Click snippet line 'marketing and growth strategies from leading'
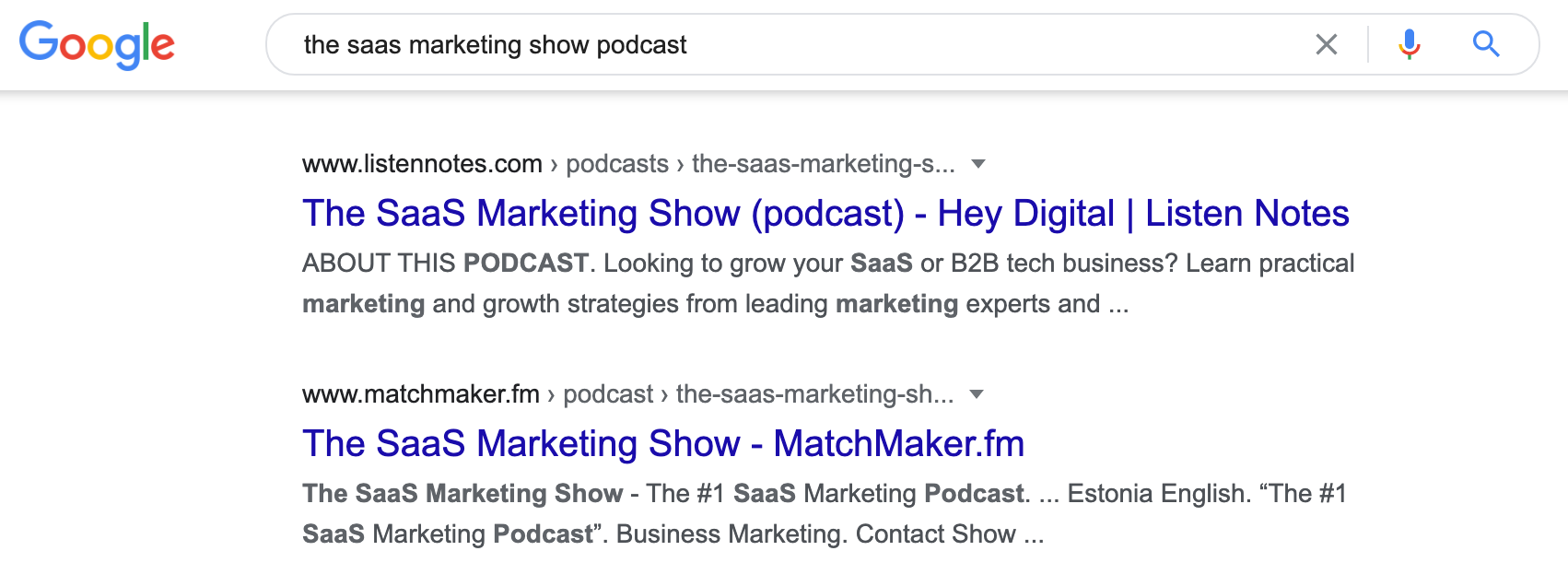 [565, 304]
